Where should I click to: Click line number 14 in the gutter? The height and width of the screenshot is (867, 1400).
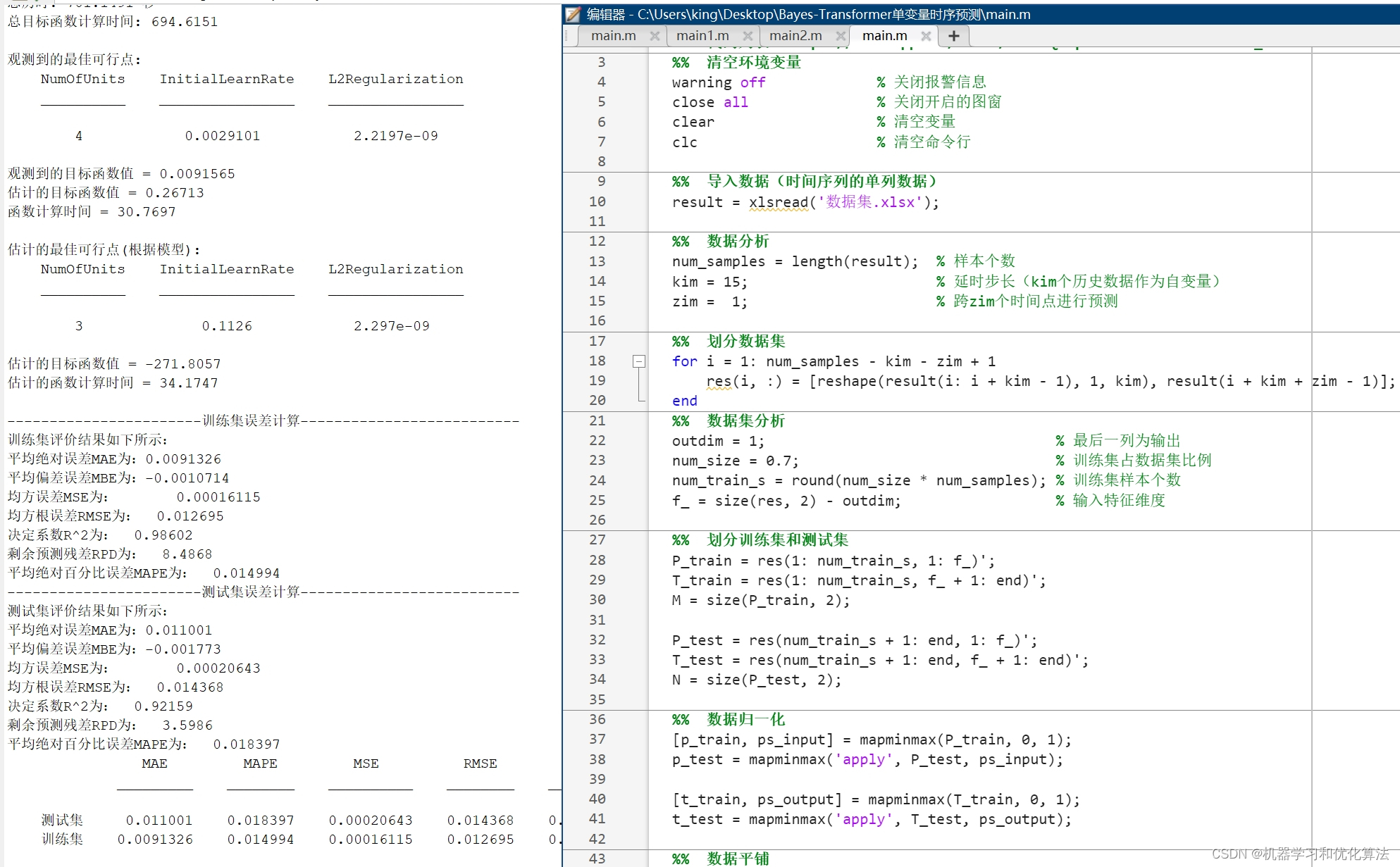point(597,282)
